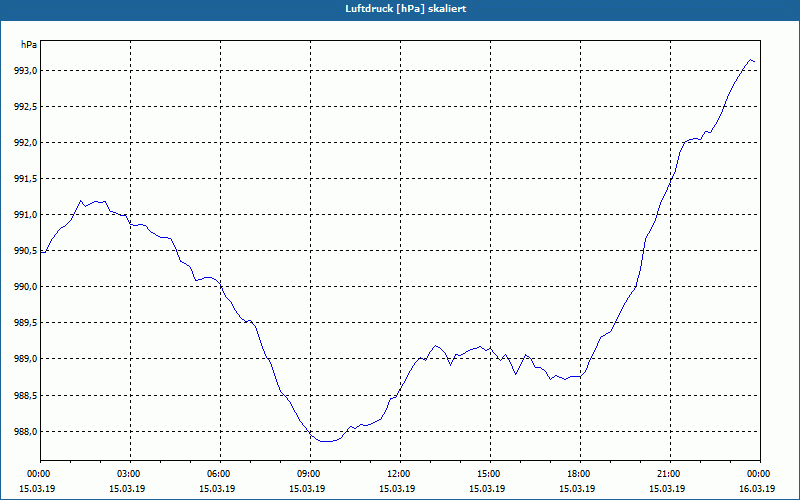Screen dimensions: 800x500
Task: Click the hPa unit label
Action: pyautogui.click(x=29, y=44)
